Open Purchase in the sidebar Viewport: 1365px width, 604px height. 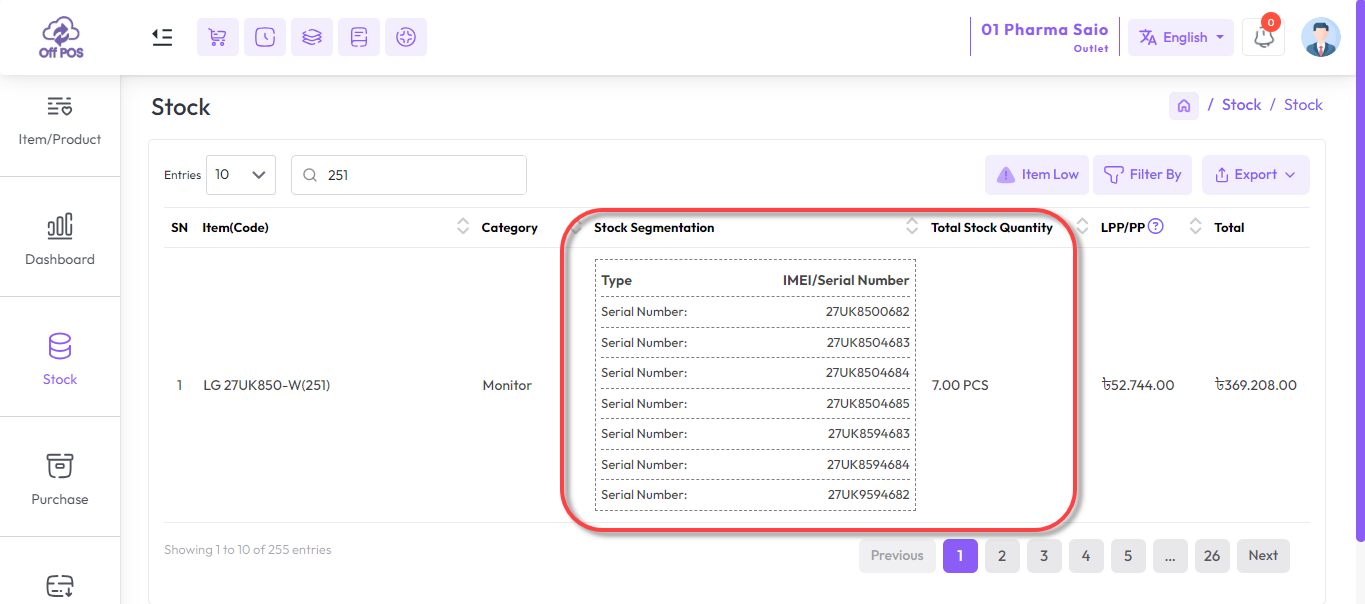60,478
